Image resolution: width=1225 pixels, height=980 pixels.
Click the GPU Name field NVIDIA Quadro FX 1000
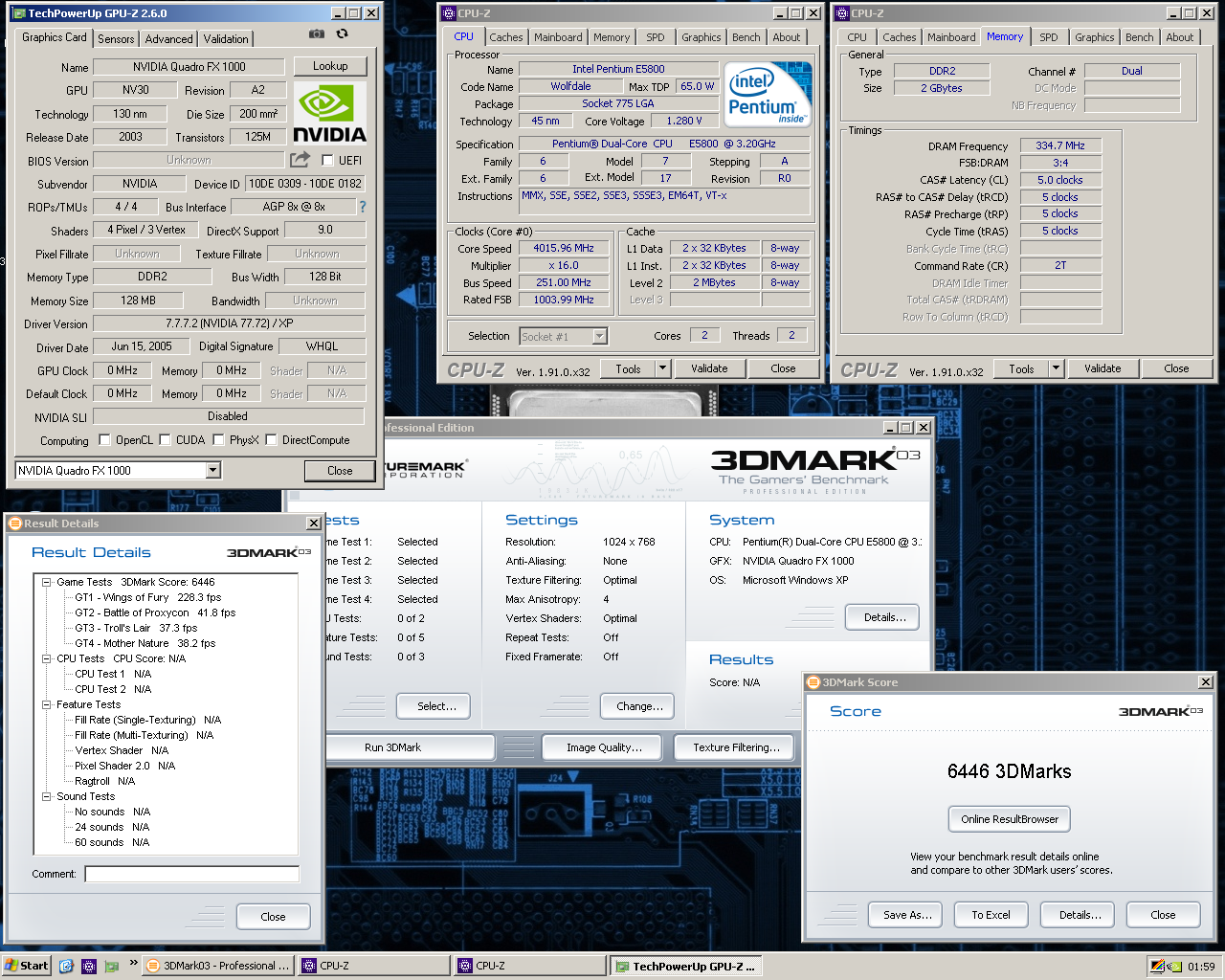point(189,67)
